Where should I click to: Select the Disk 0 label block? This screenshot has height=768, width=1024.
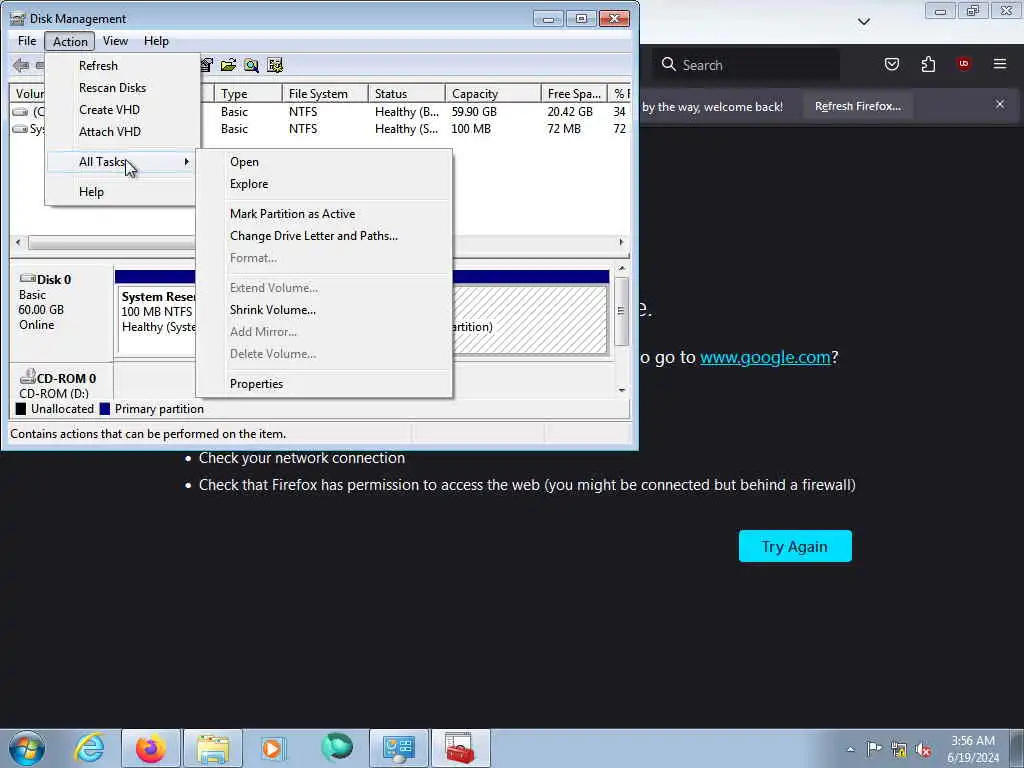point(61,311)
